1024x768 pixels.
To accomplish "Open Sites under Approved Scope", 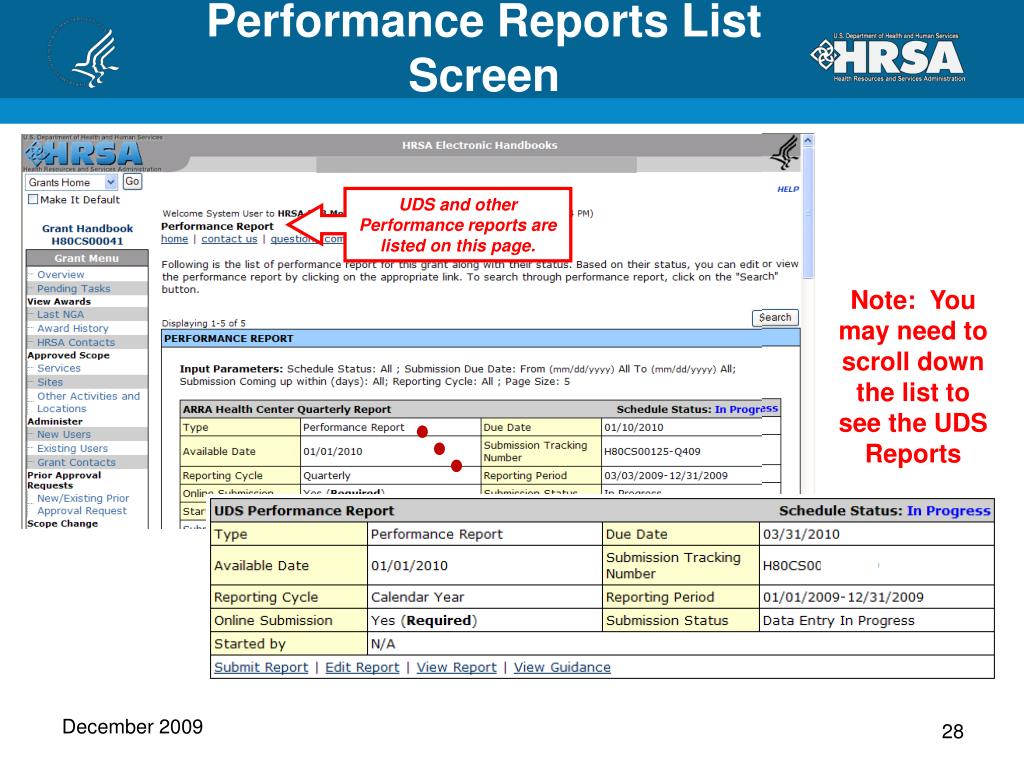I will pos(50,382).
